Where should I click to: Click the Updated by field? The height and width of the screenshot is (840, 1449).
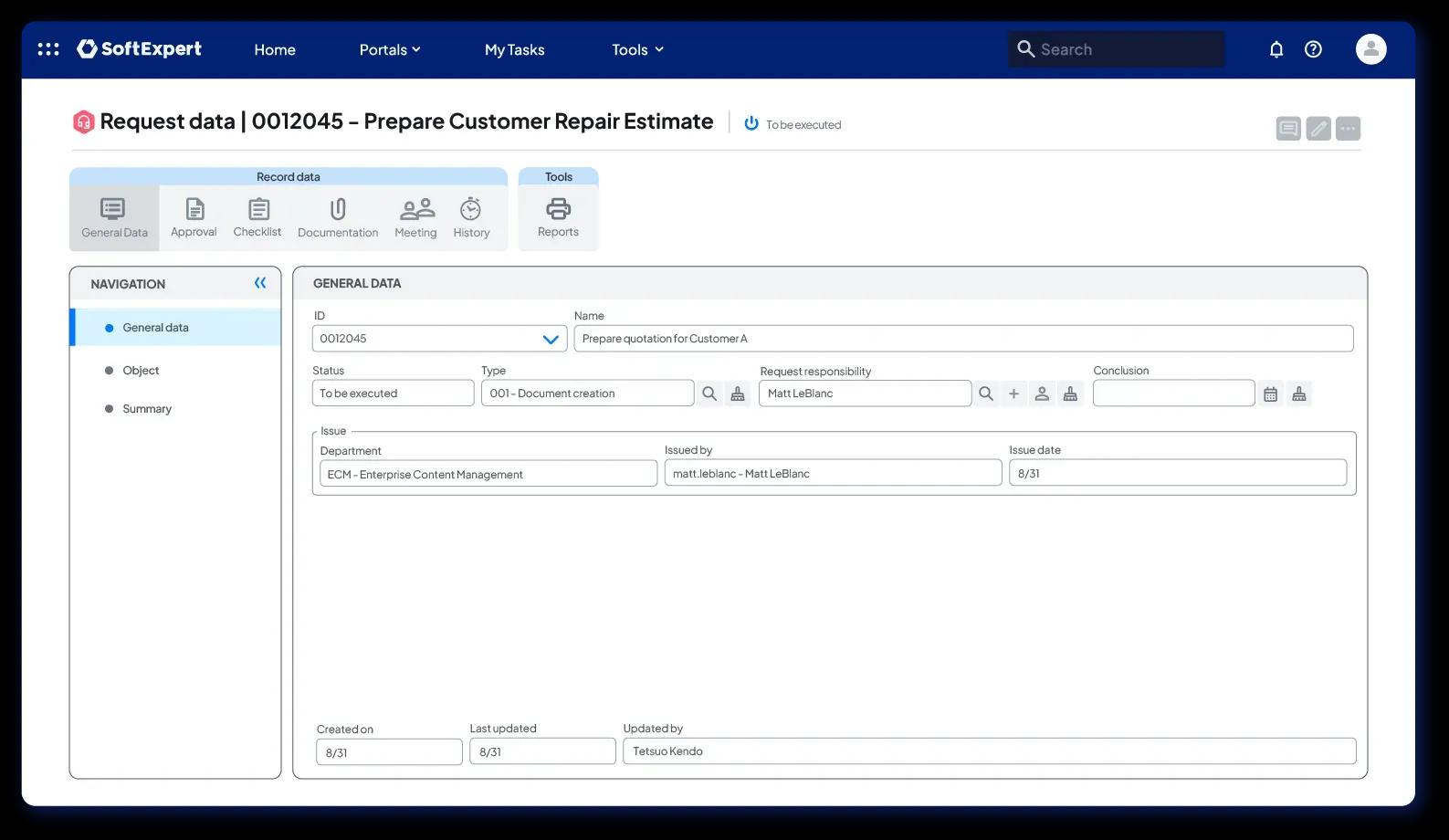(x=990, y=751)
